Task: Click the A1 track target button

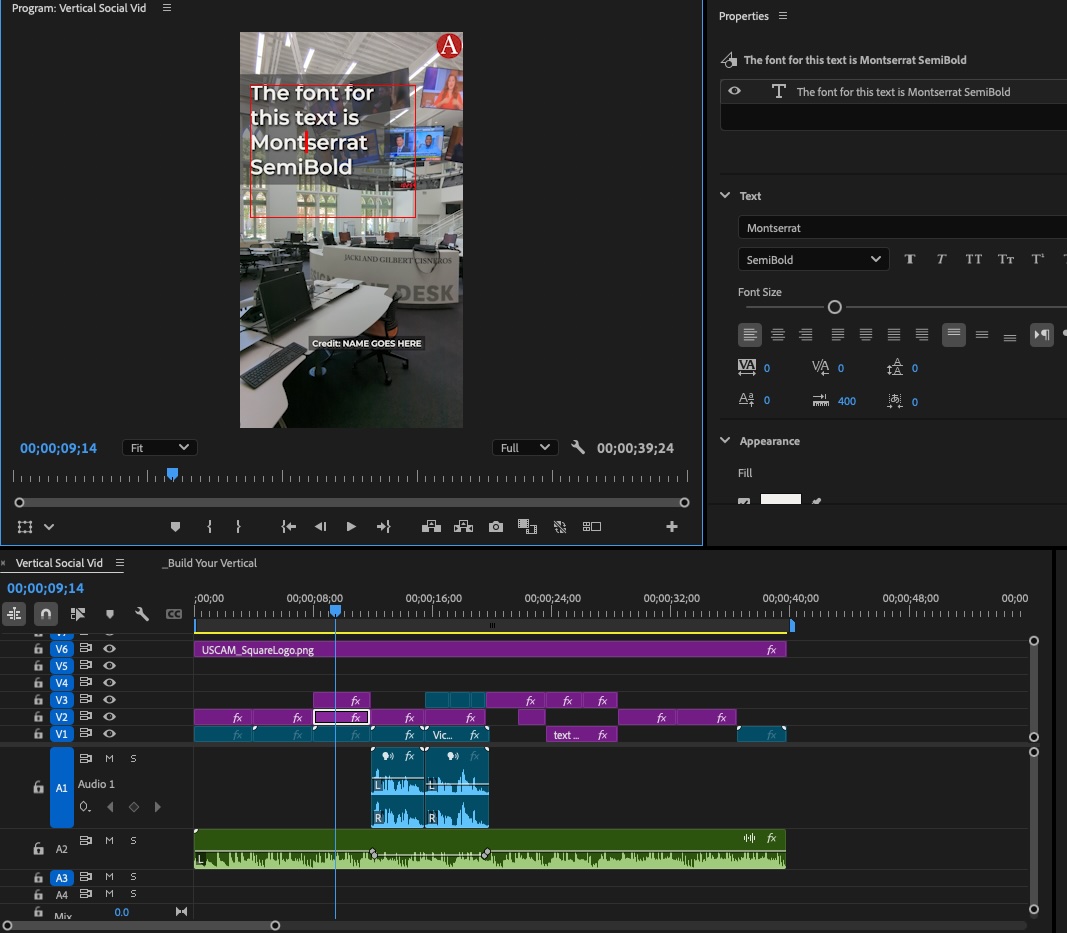Action: tap(61, 787)
